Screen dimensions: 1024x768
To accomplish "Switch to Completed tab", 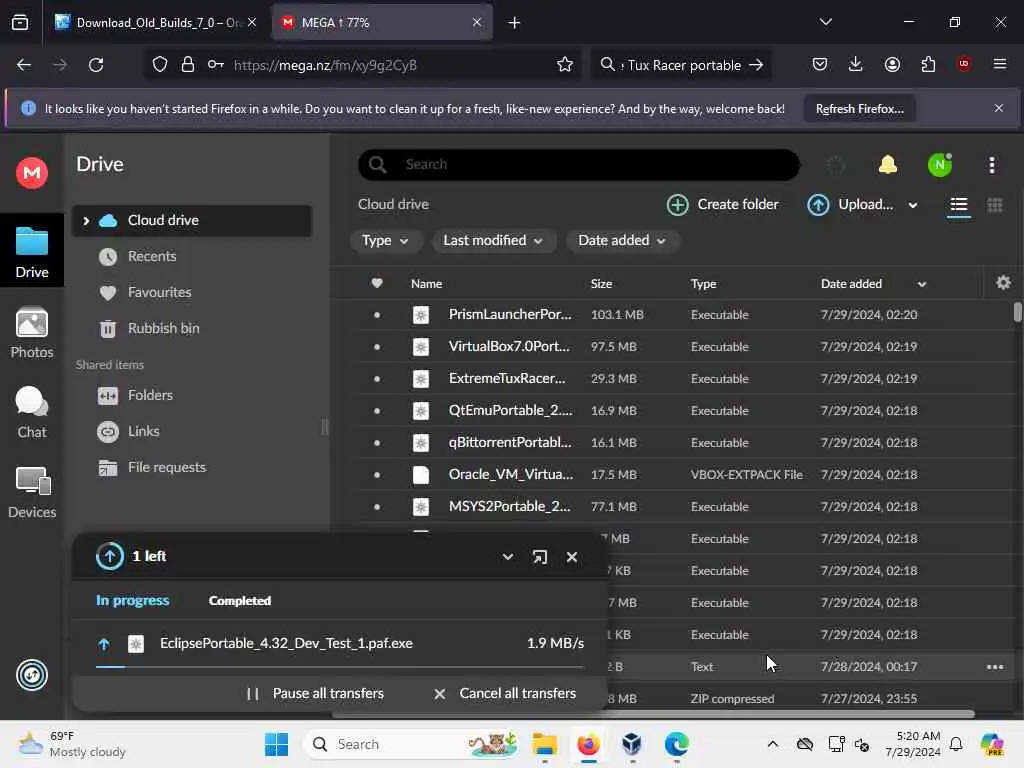I will click(x=239, y=601).
